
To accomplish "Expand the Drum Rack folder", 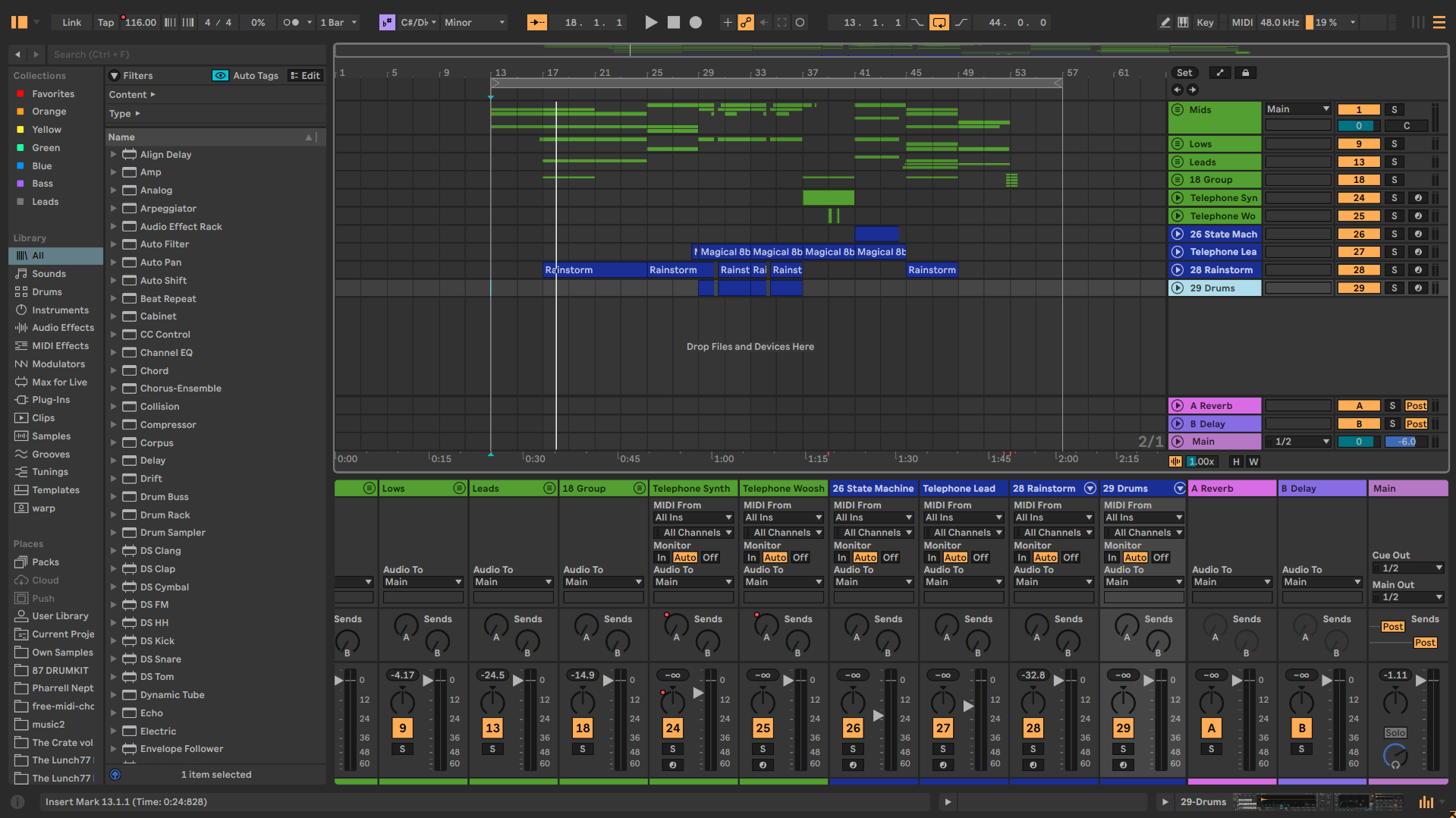I will [x=114, y=515].
